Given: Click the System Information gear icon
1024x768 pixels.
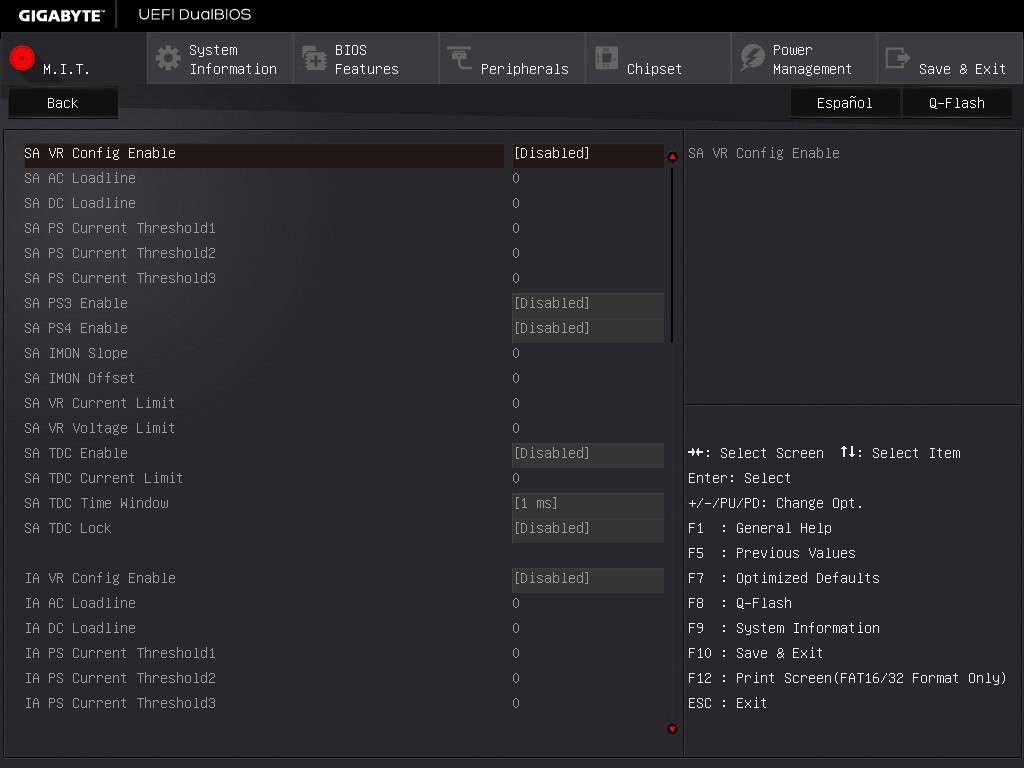Looking at the screenshot, I should coord(168,58).
